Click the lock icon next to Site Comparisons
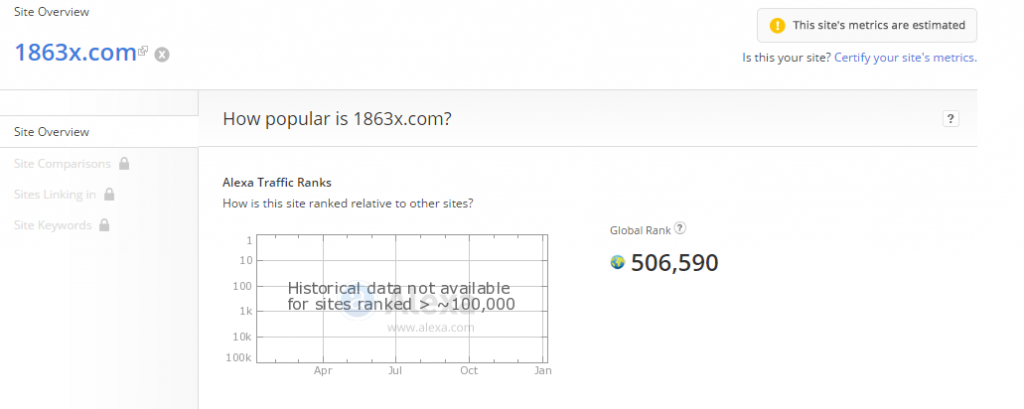Viewport: 1024px width, 409px height. 124,163
